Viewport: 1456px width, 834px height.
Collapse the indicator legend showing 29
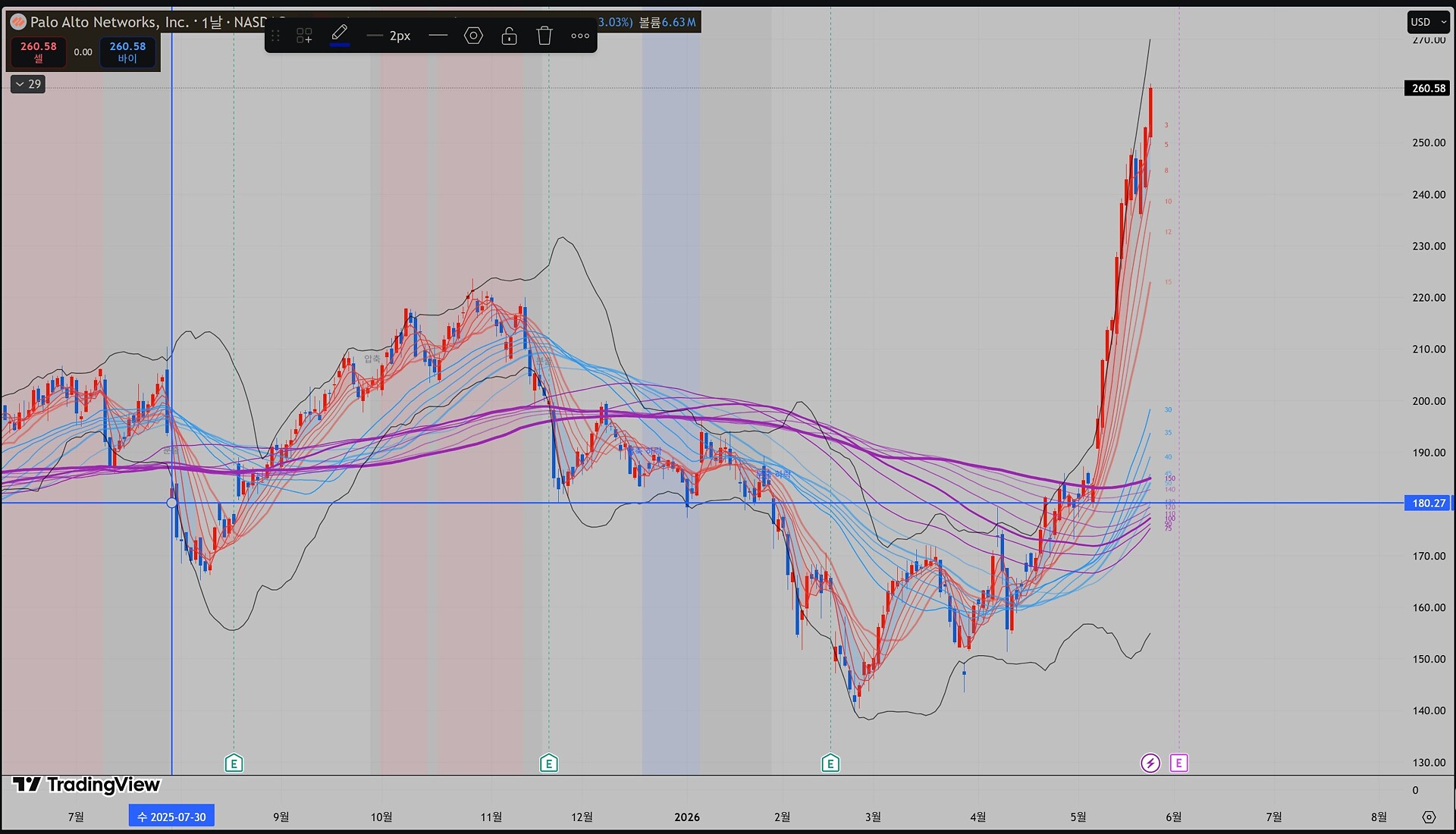pos(28,84)
